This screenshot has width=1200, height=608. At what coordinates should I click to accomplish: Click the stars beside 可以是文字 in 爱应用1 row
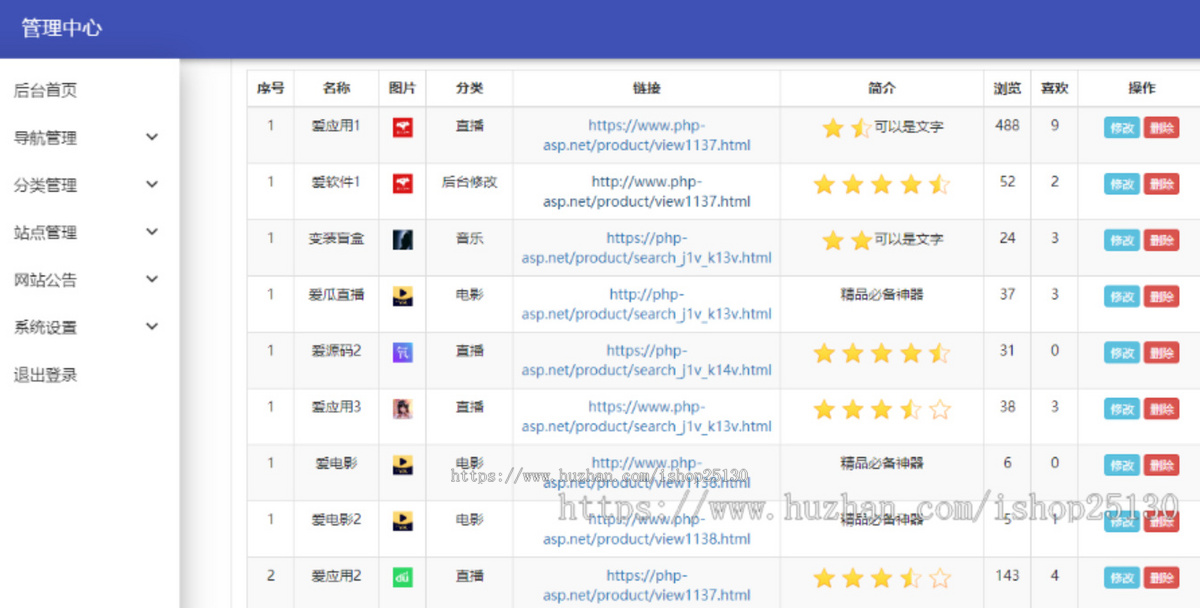pyautogui.click(x=847, y=128)
